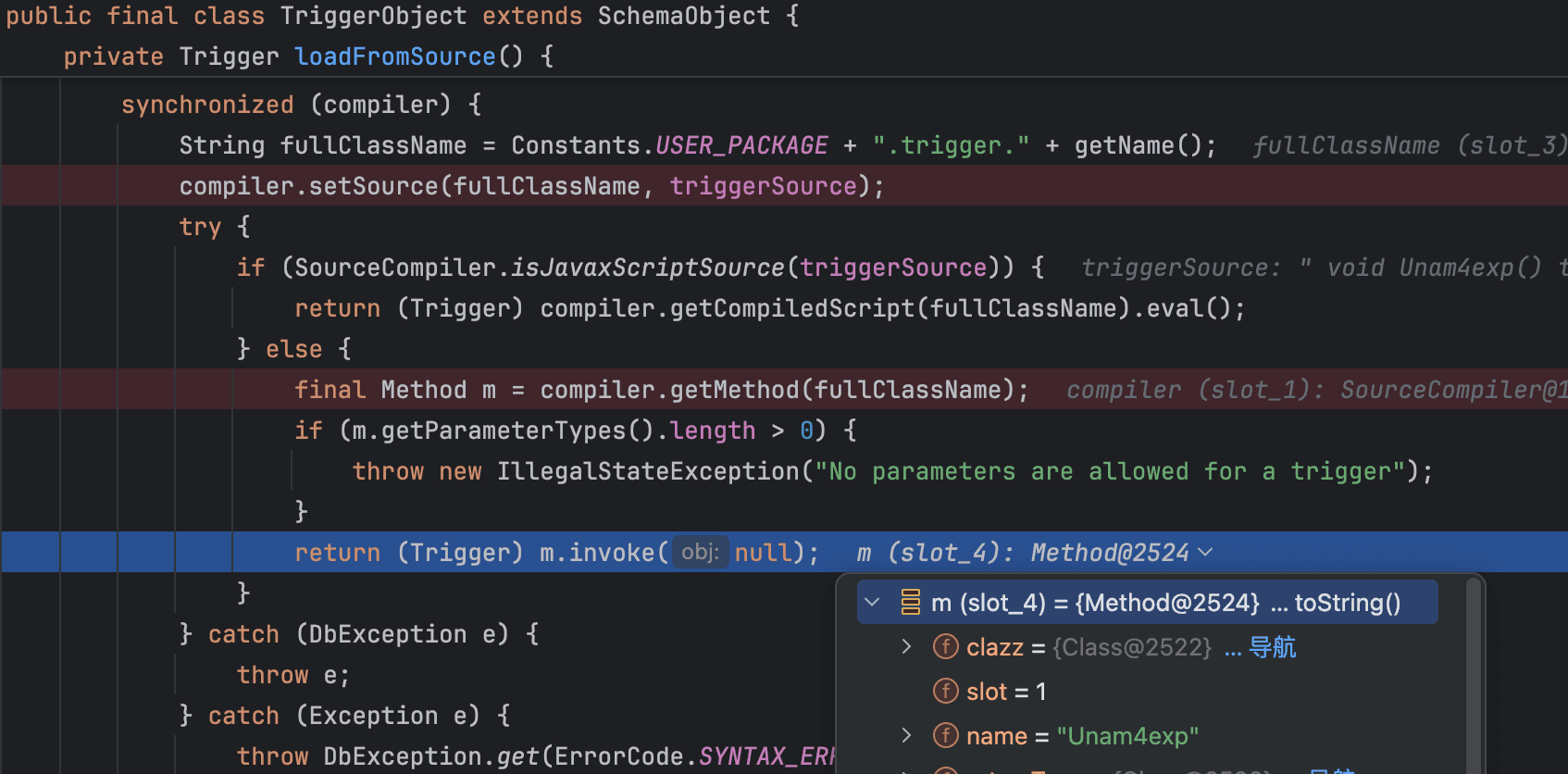Screen dimensions: 1568x774
Task: Click the loadFromSource method name in header
Action: (x=395, y=56)
